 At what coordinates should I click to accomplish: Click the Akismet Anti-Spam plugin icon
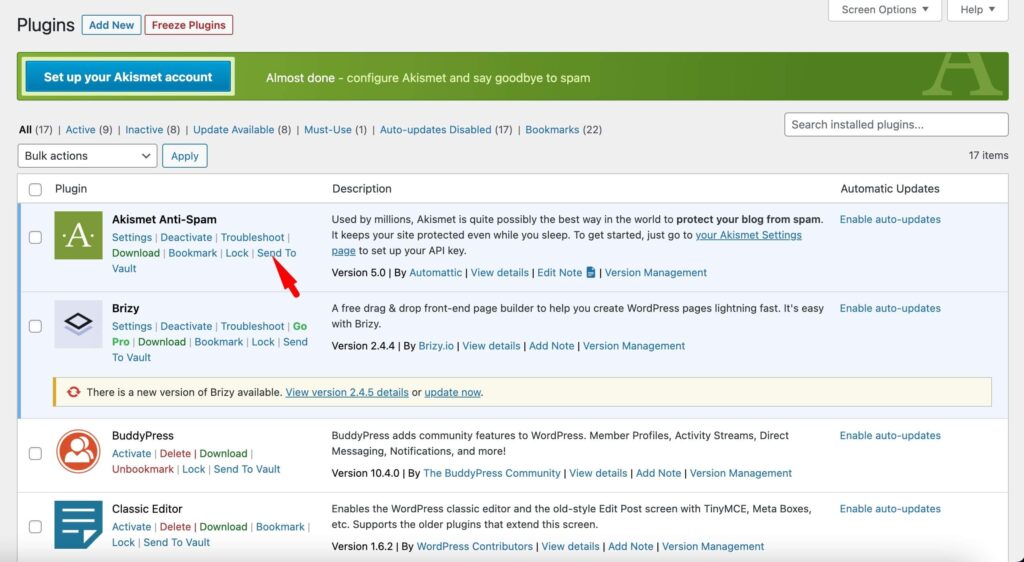coord(78,235)
